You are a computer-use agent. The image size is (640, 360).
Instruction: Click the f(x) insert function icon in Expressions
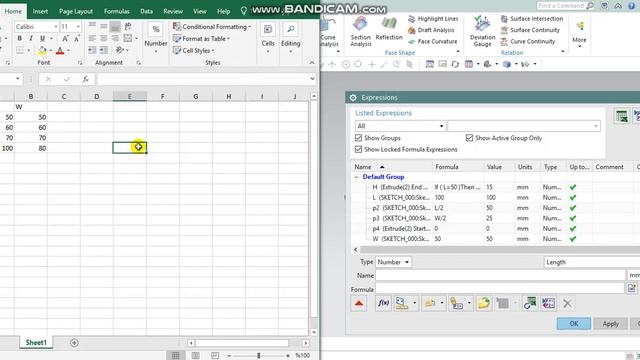(383, 303)
